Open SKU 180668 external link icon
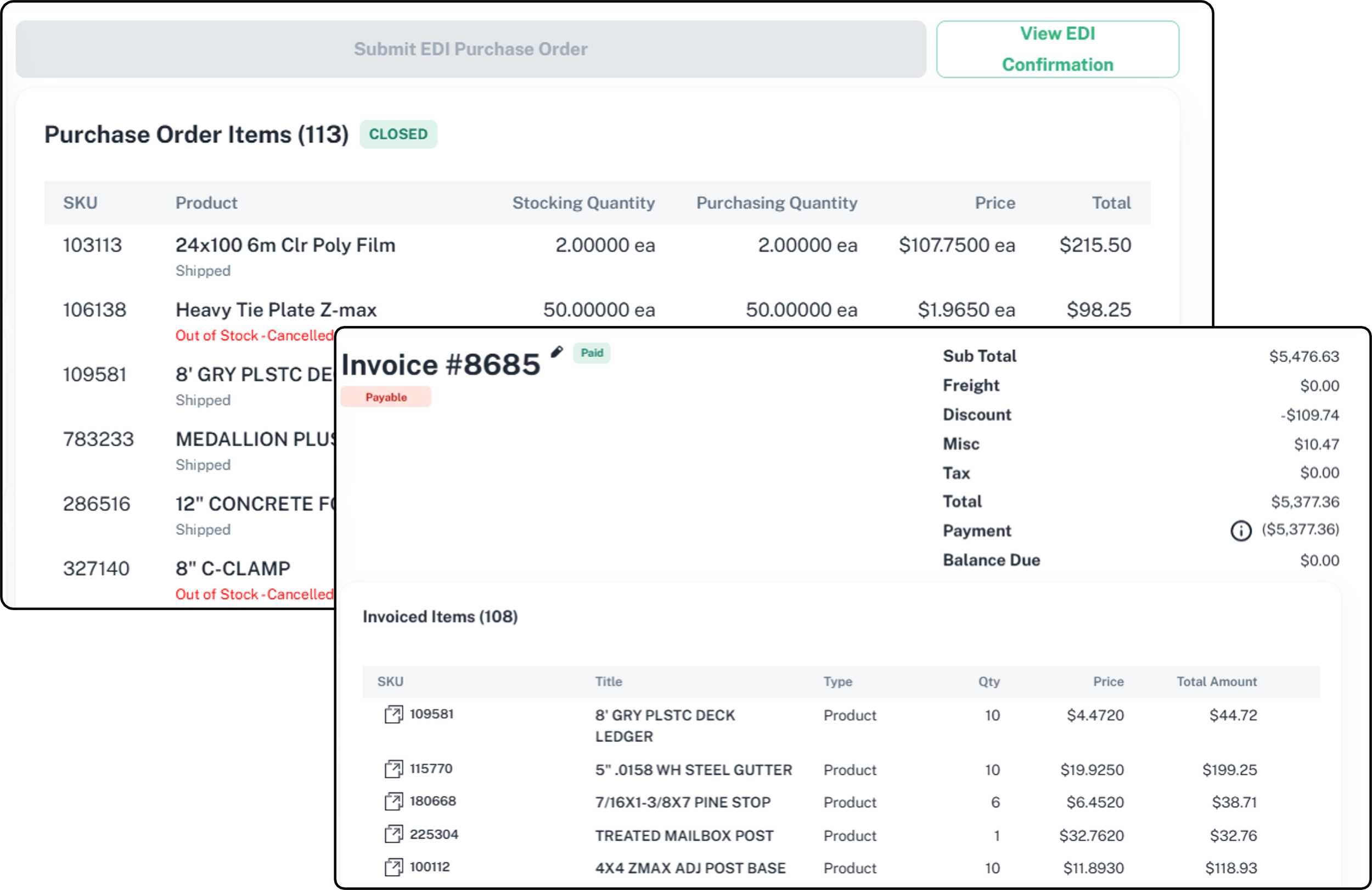The width and height of the screenshot is (1372, 890). coord(393,801)
